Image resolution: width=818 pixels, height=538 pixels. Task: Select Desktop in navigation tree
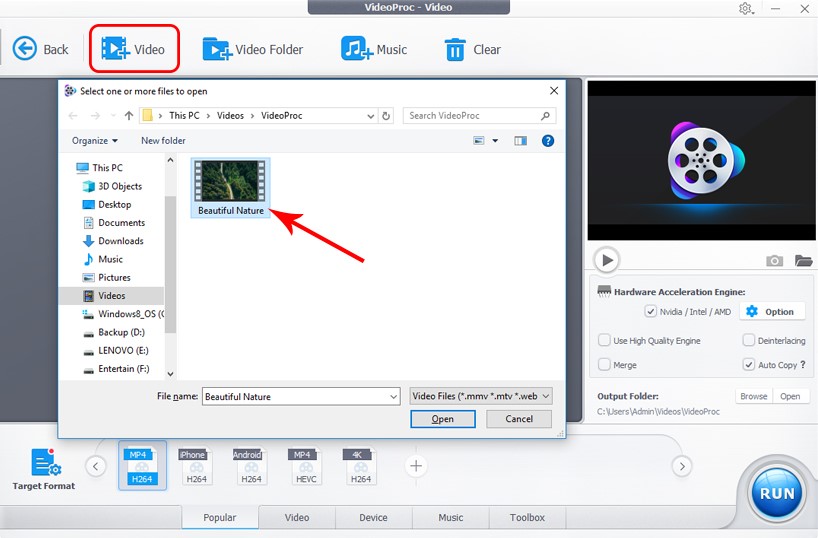(x=107, y=205)
